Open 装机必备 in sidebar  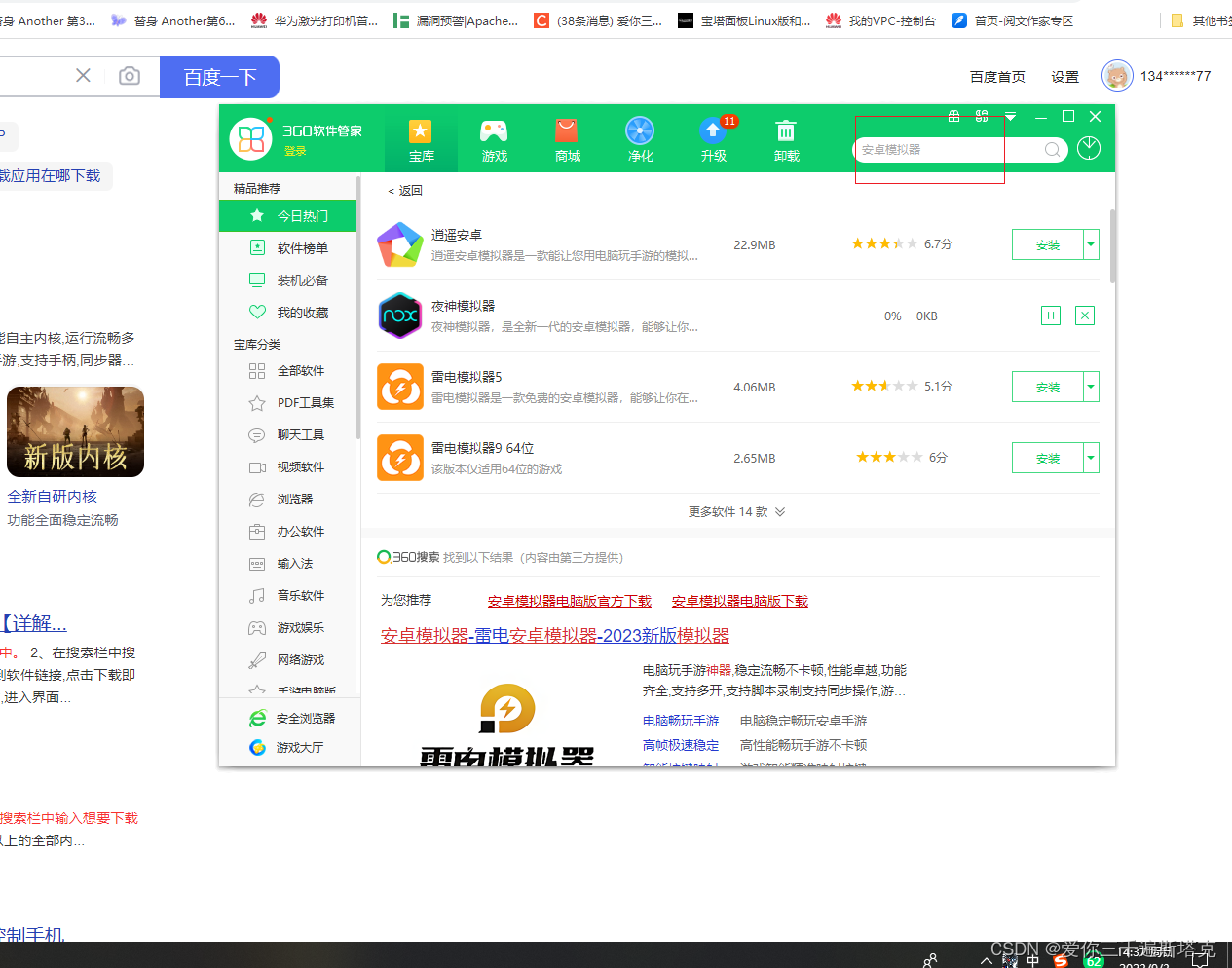coord(288,280)
